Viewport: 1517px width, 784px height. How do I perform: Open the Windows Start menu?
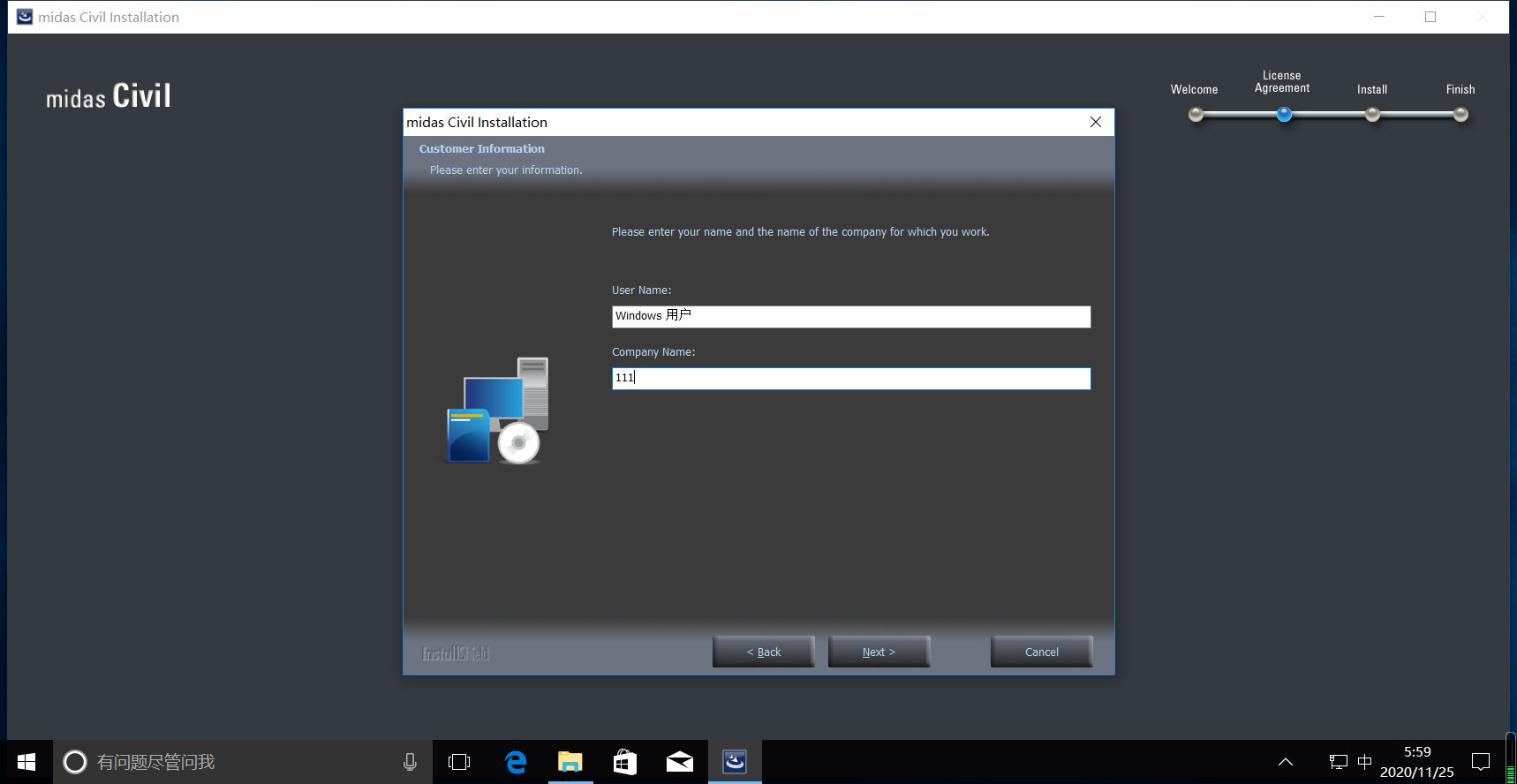click(x=26, y=762)
